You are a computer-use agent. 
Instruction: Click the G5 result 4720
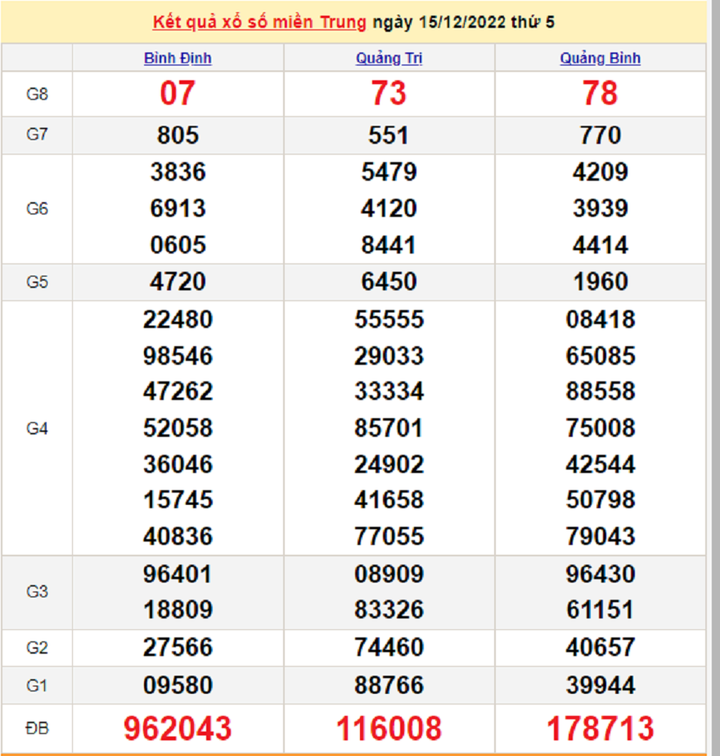pyautogui.click(x=178, y=282)
